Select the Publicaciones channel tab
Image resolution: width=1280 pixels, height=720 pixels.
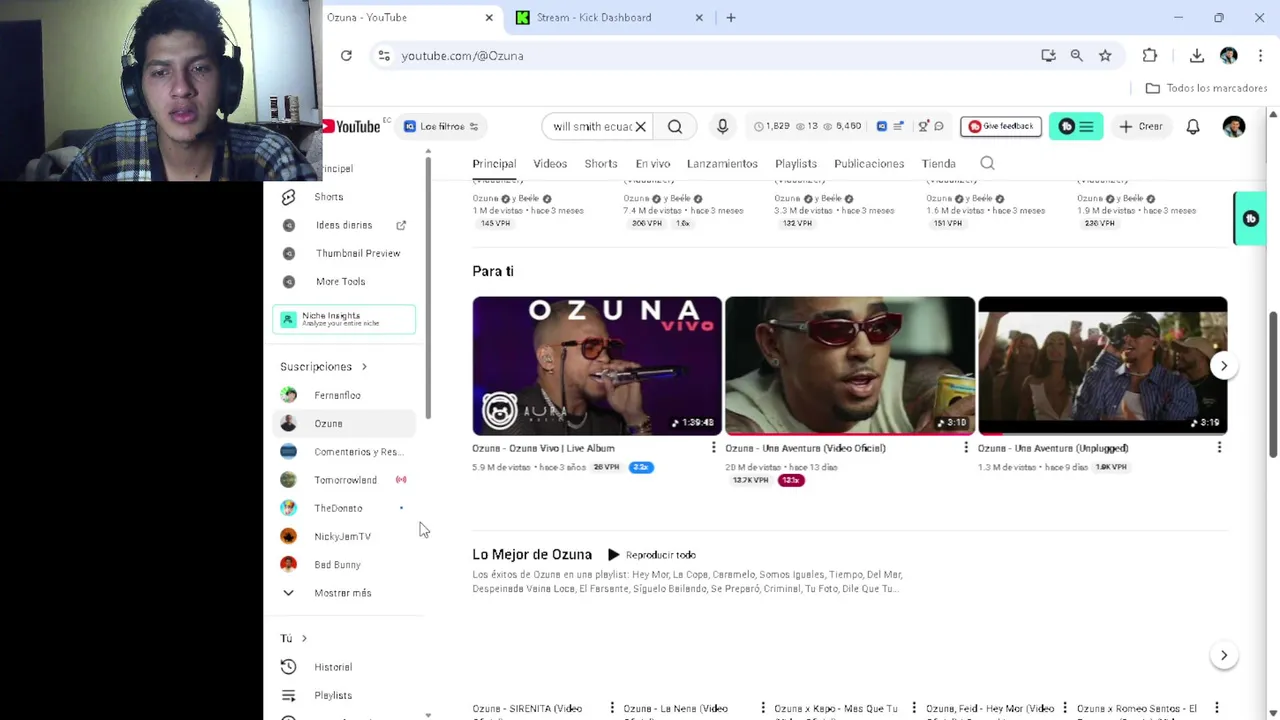pos(869,164)
